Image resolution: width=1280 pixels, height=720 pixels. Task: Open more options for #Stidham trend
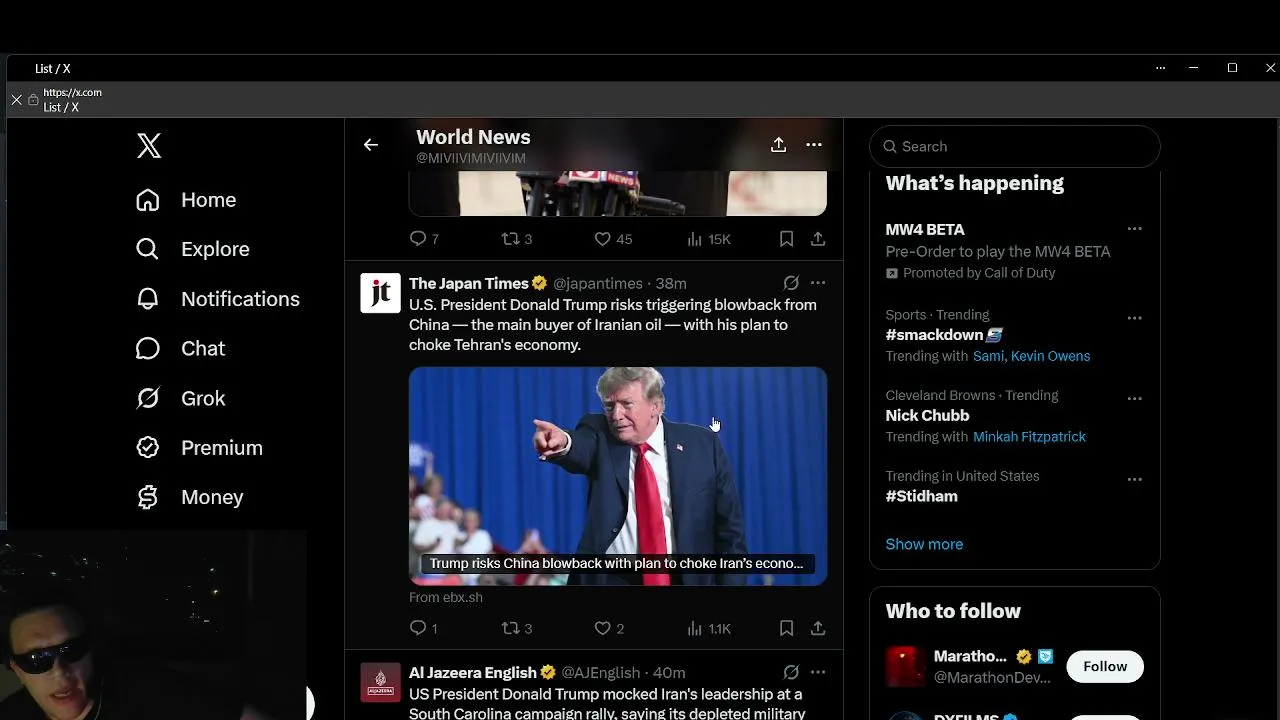click(x=1134, y=479)
